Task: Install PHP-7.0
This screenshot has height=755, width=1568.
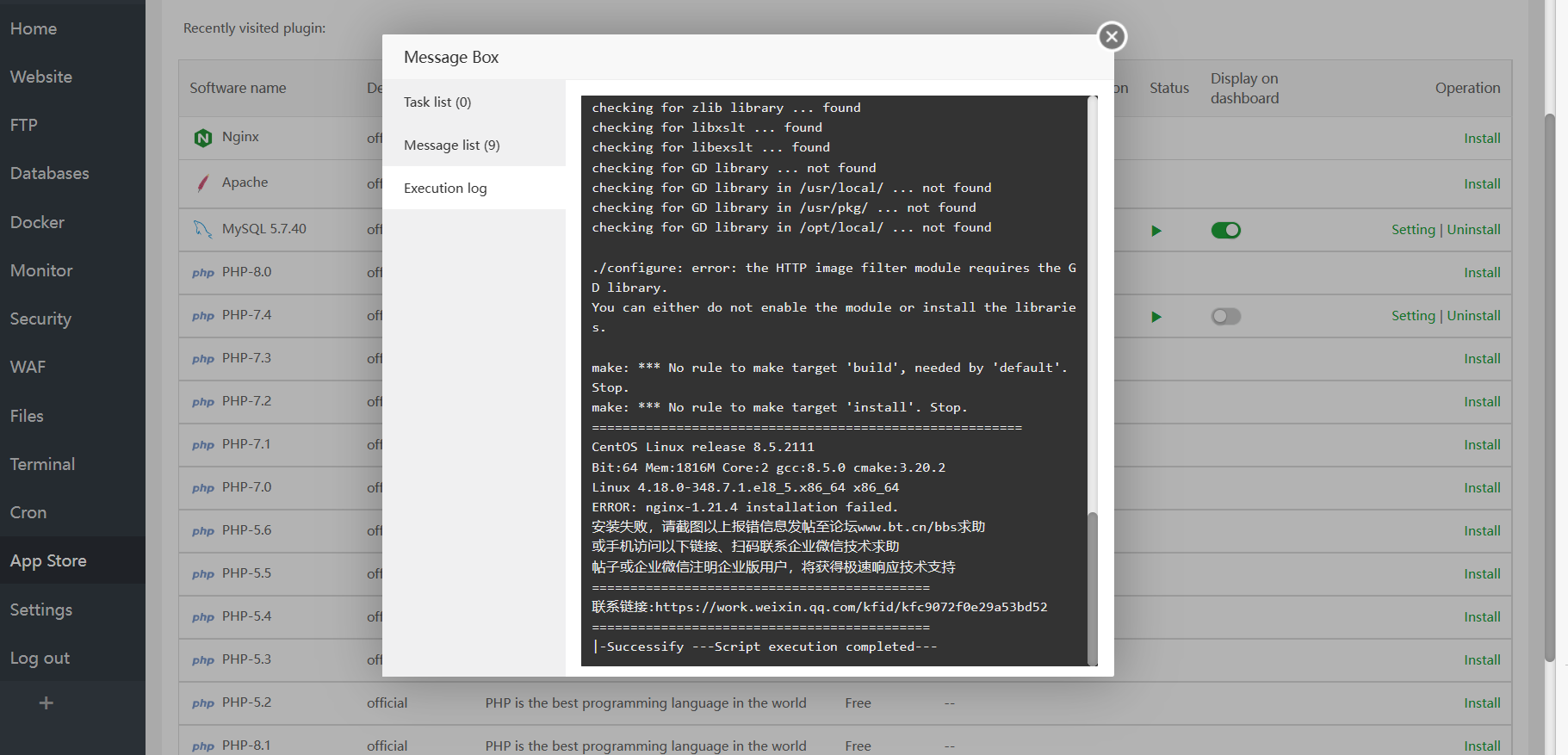Action: point(1482,488)
